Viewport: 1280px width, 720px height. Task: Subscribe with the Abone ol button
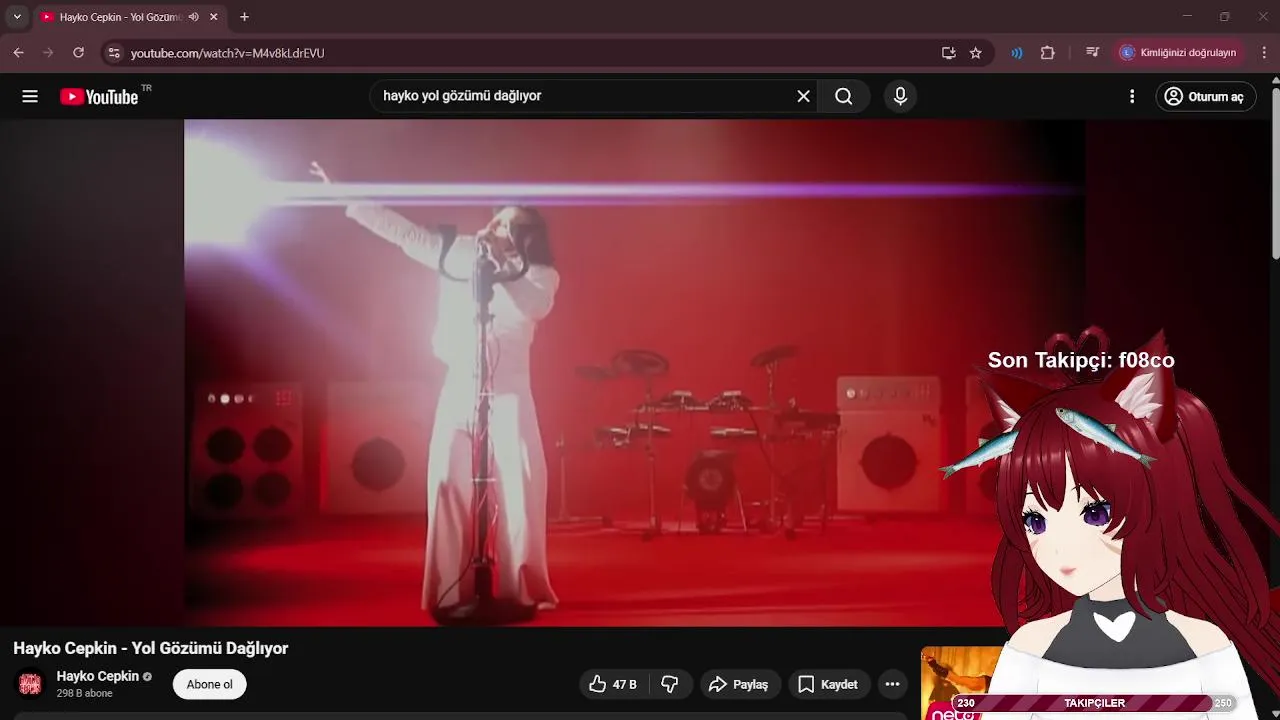(x=209, y=684)
